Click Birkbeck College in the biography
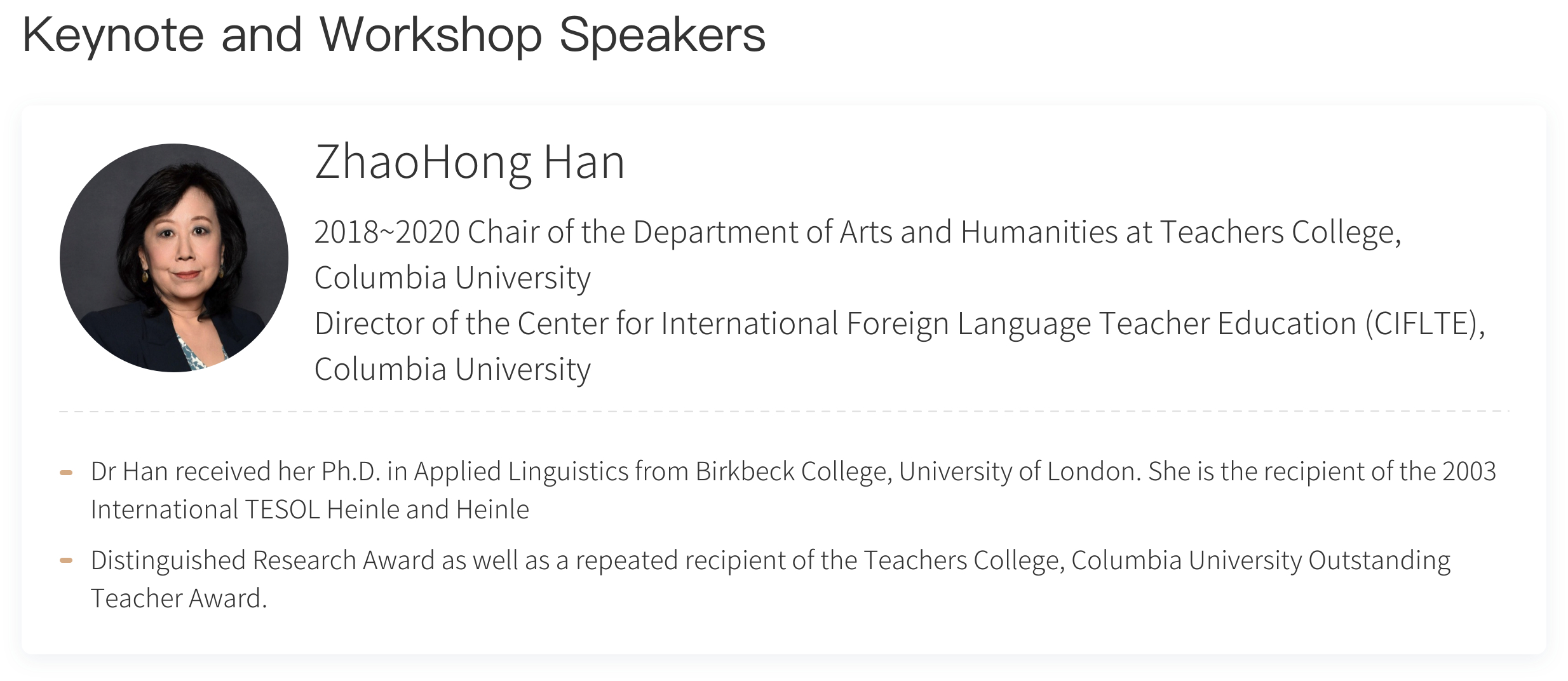The height and width of the screenshot is (681, 1568). tap(792, 472)
